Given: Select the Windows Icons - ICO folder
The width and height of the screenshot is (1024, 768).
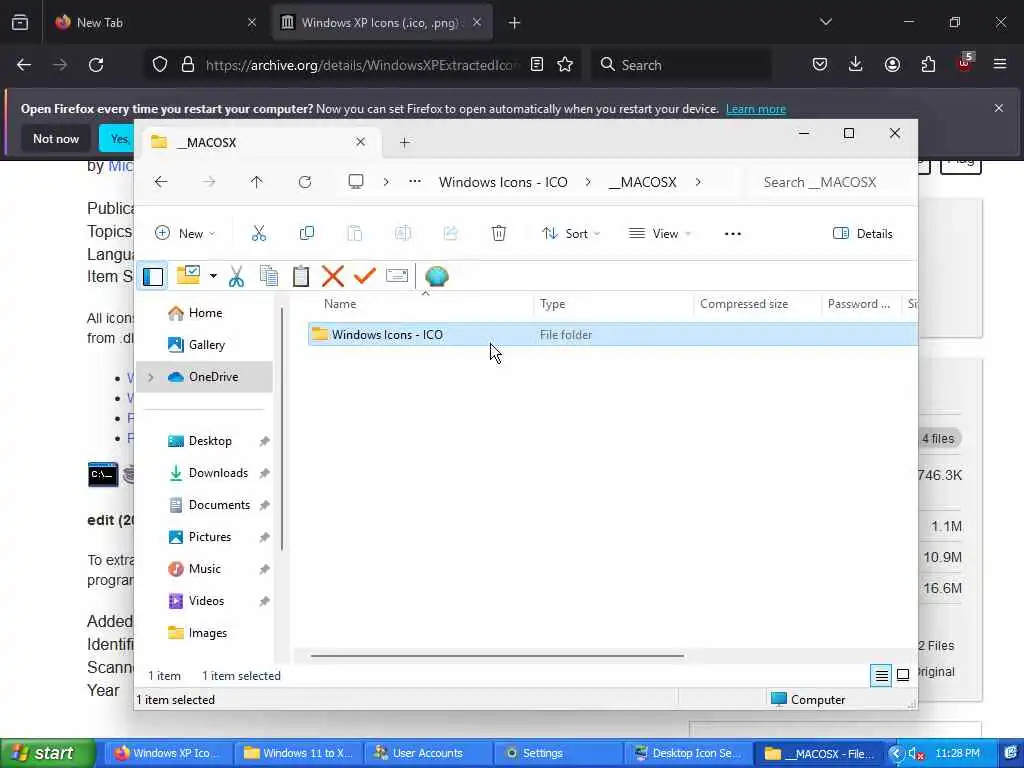Looking at the screenshot, I should (613, 334).
